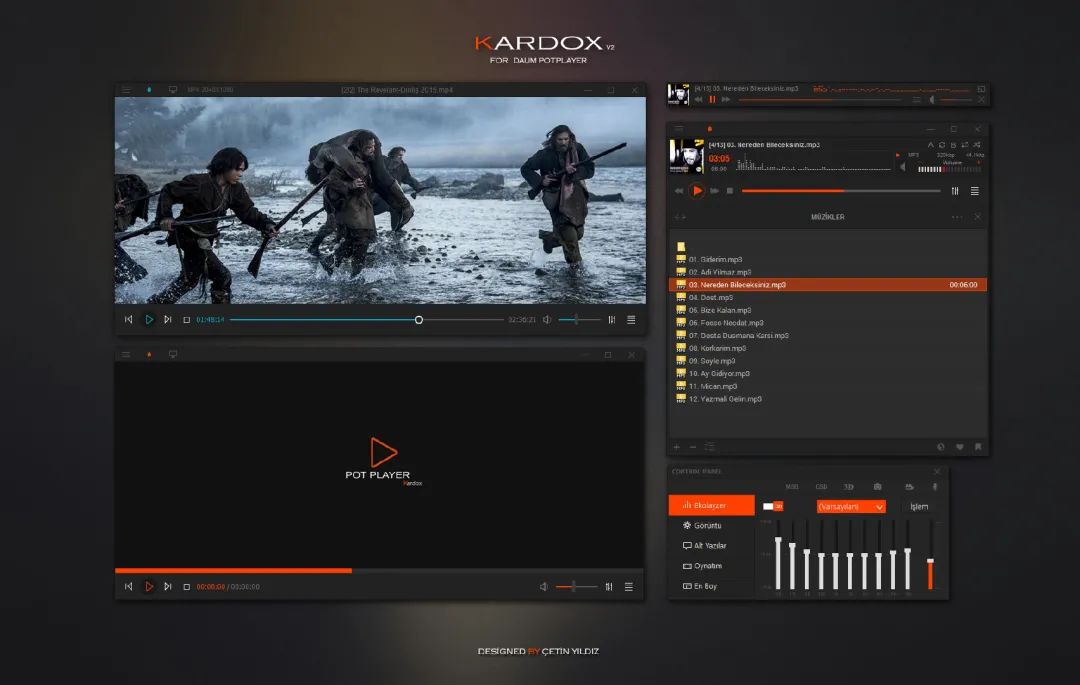Skip to next track in empty orange player
1080x685 pixels.
(x=168, y=587)
